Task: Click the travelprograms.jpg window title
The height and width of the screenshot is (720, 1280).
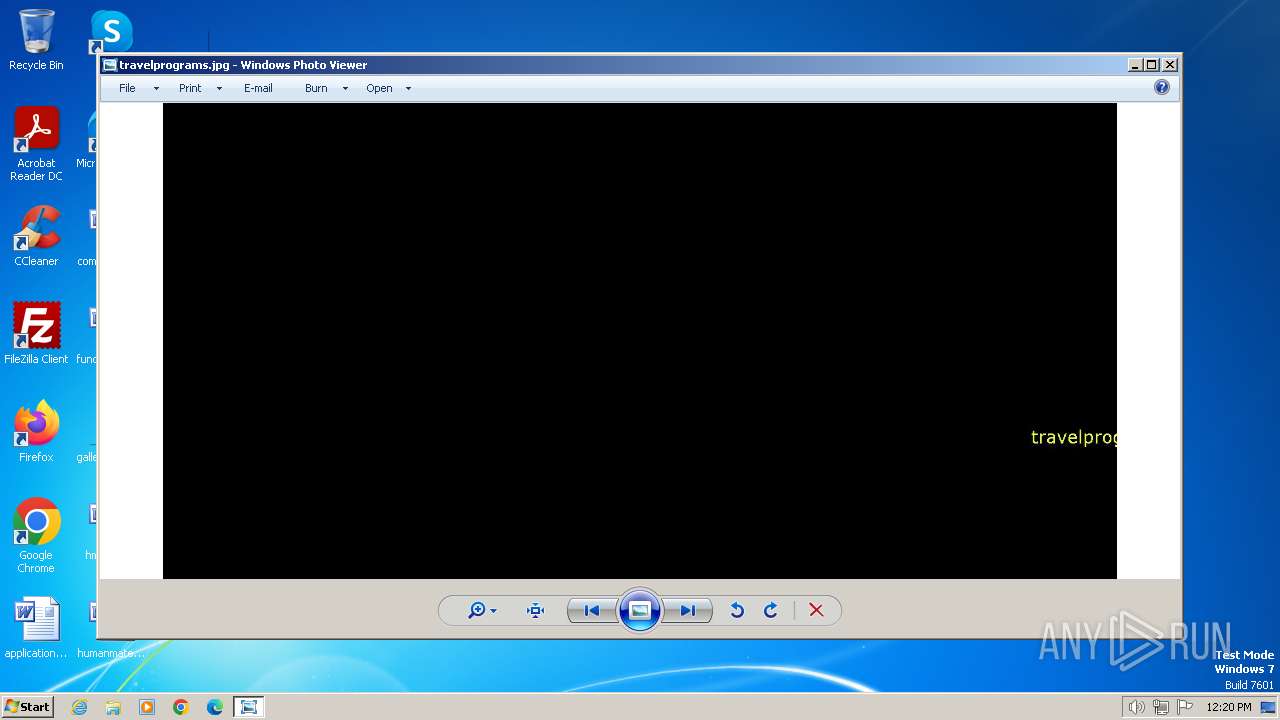Action: [x=243, y=65]
